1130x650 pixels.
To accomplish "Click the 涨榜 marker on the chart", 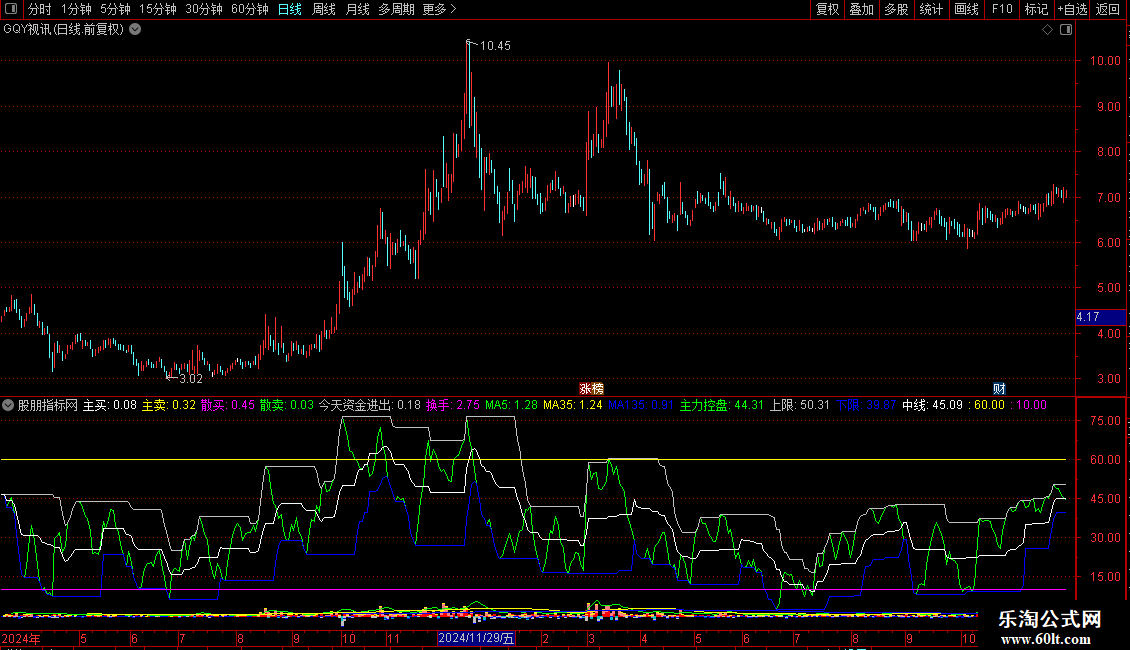I will pyautogui.click(x=592, y=389).
